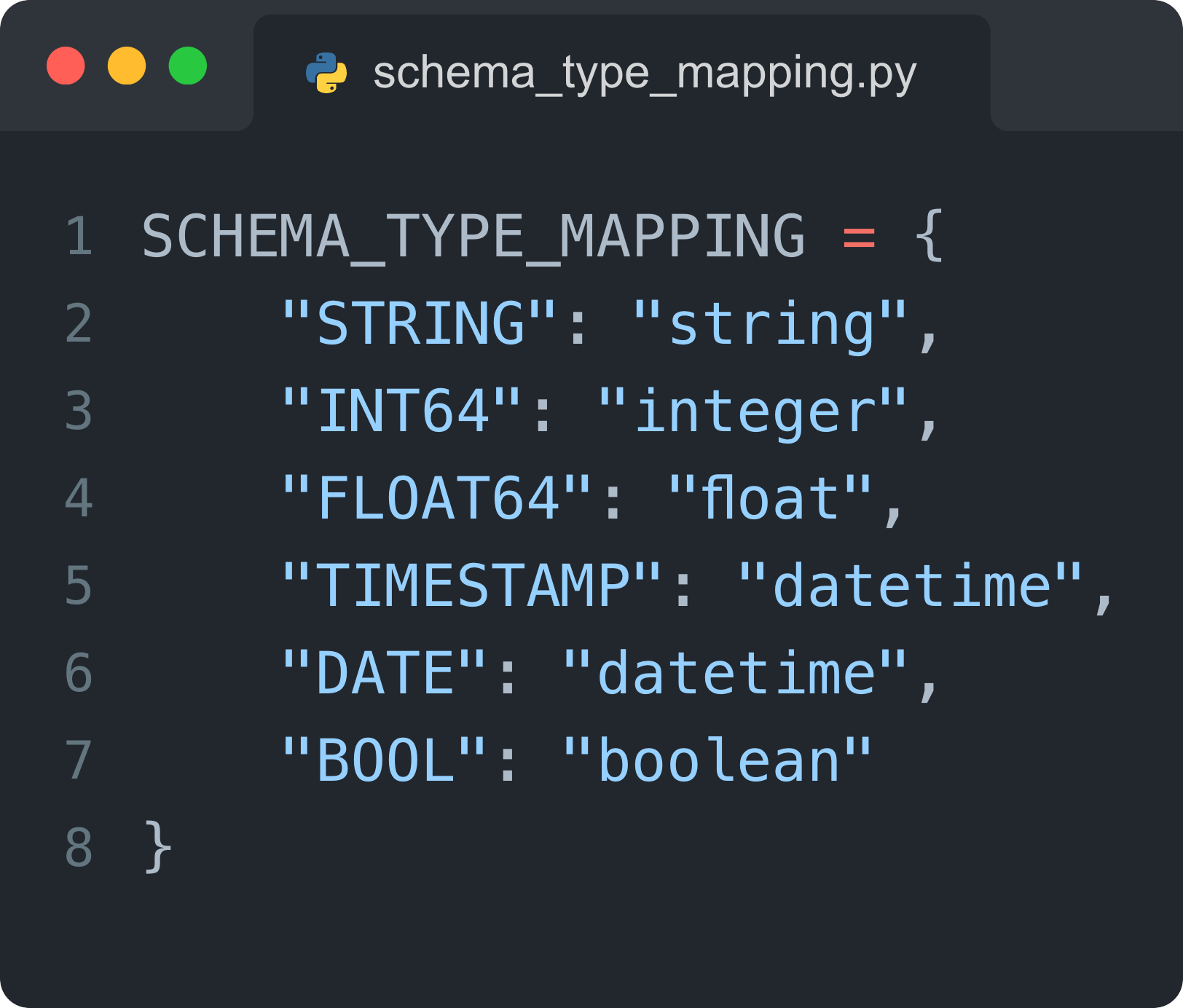Click the "FLOAT64" dictionary key
This screenshot has height=1008, width=1183.
[437, 498]
